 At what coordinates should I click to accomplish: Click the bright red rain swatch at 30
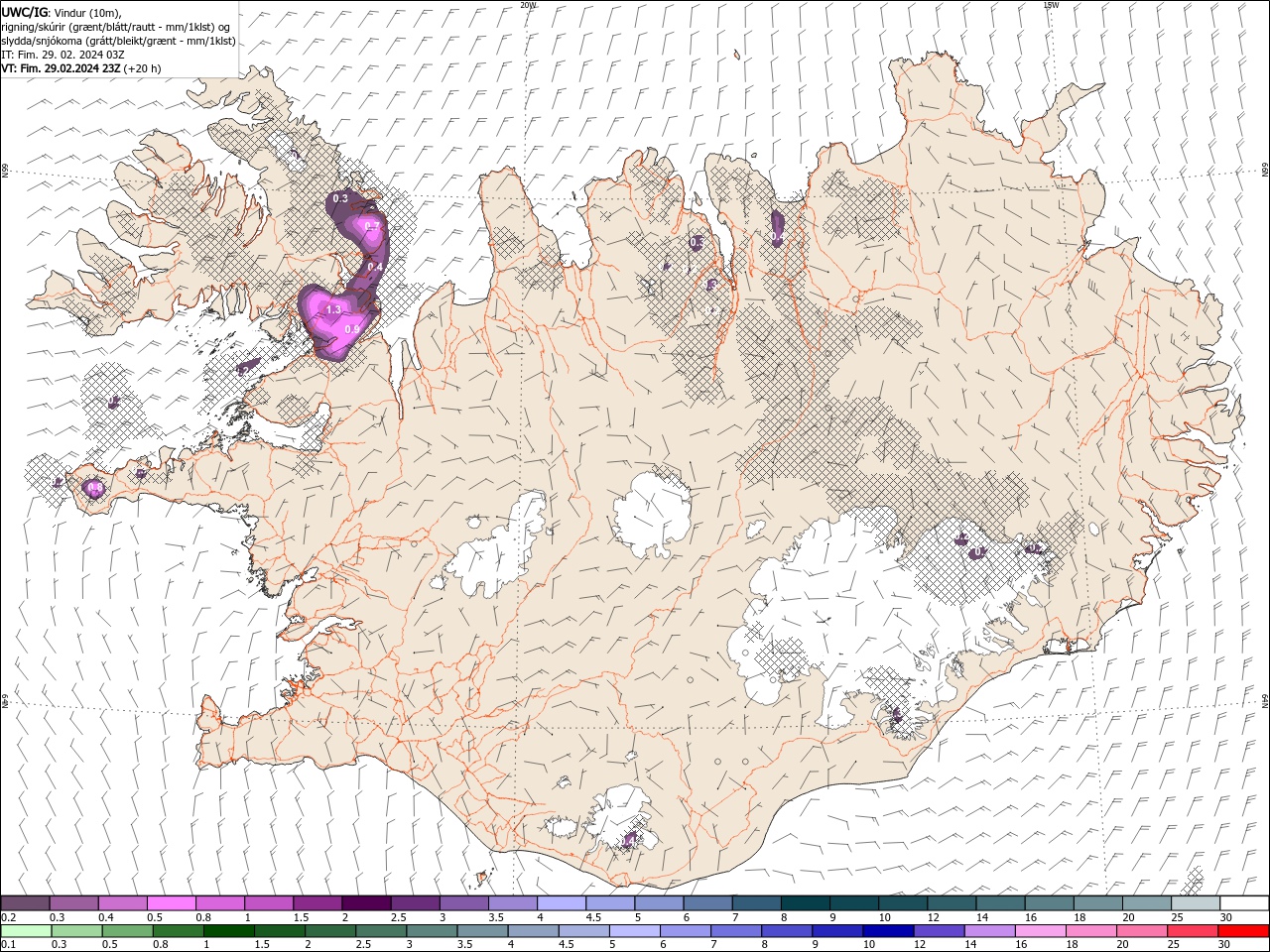tap(1243, 931)
